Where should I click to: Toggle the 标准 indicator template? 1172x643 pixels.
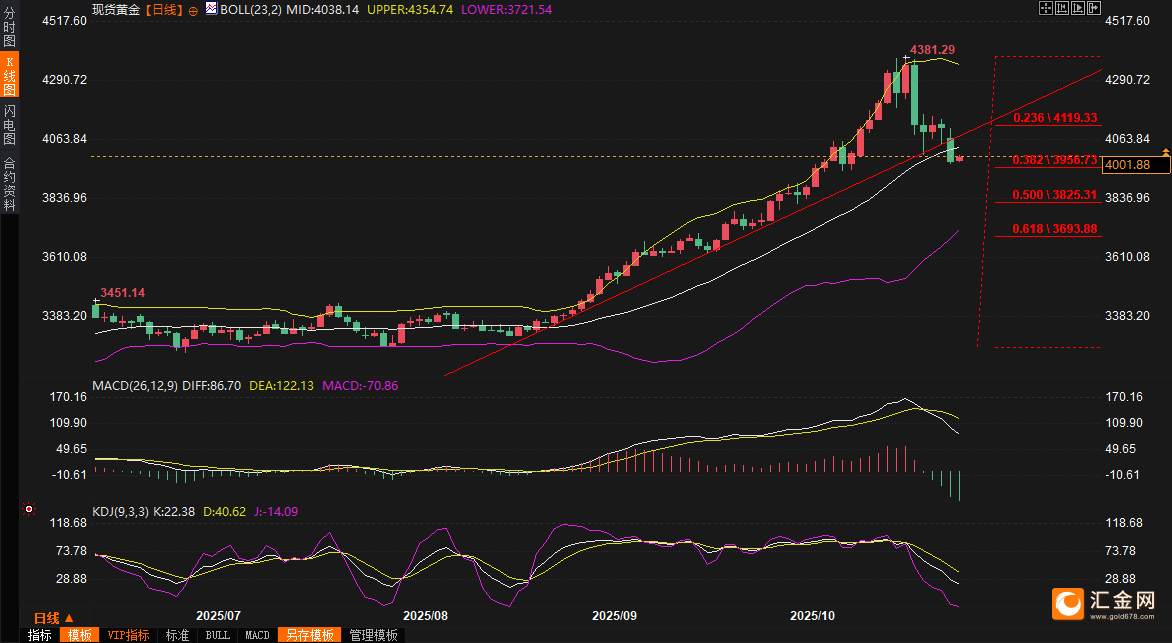(177, 635)
